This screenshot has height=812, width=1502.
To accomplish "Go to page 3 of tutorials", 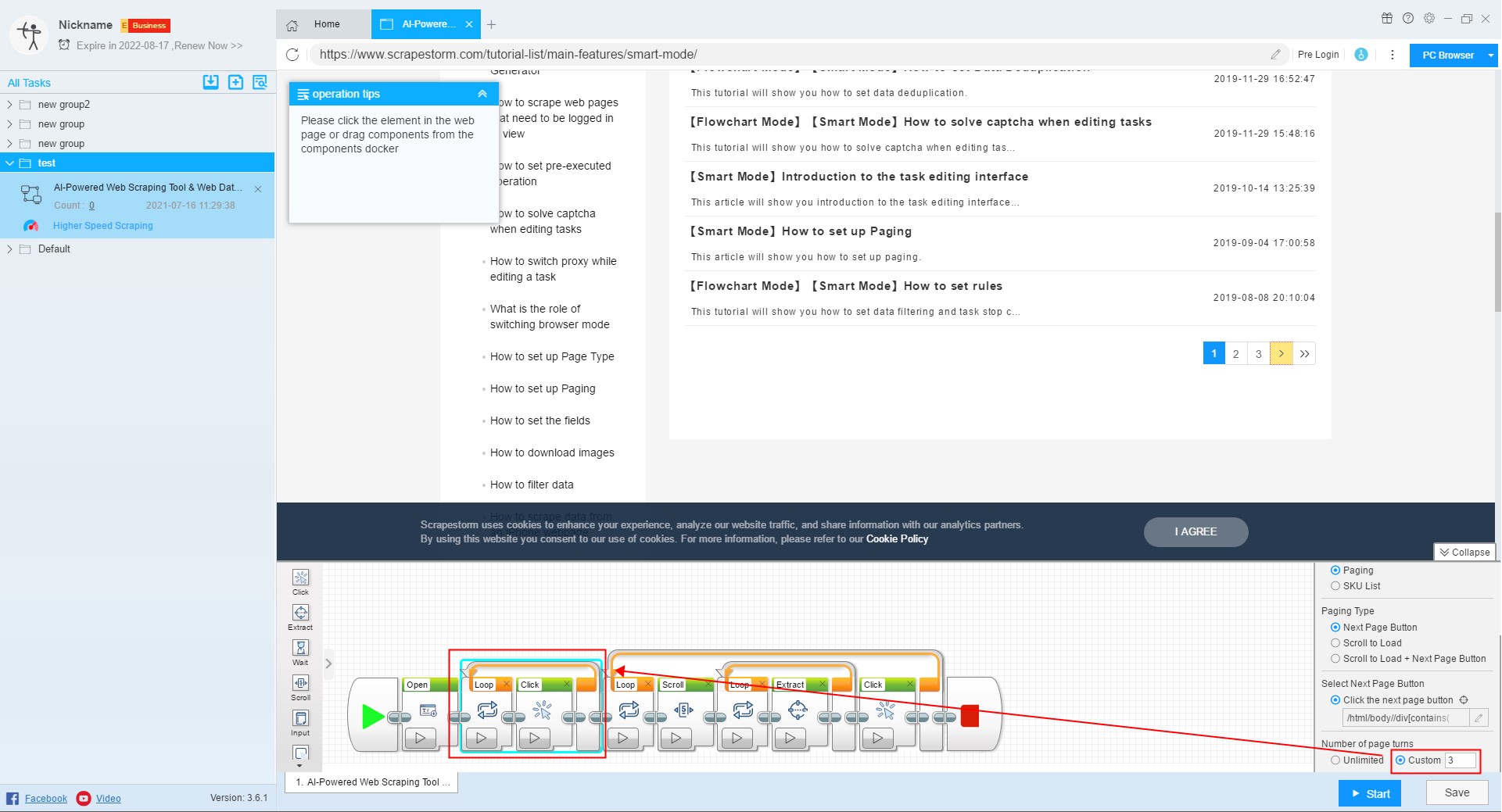I will click(x=1259, y=354).
